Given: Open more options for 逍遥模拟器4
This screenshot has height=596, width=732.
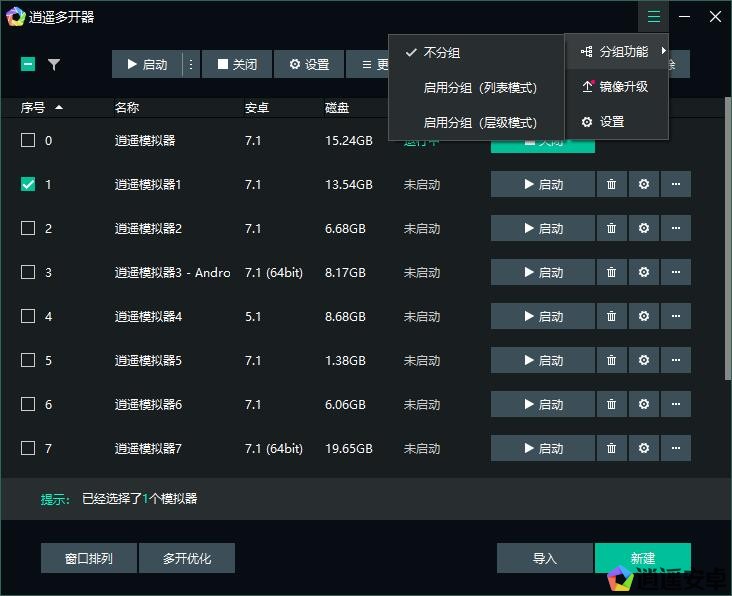Looking at the screenshot, I should point(676,317).
